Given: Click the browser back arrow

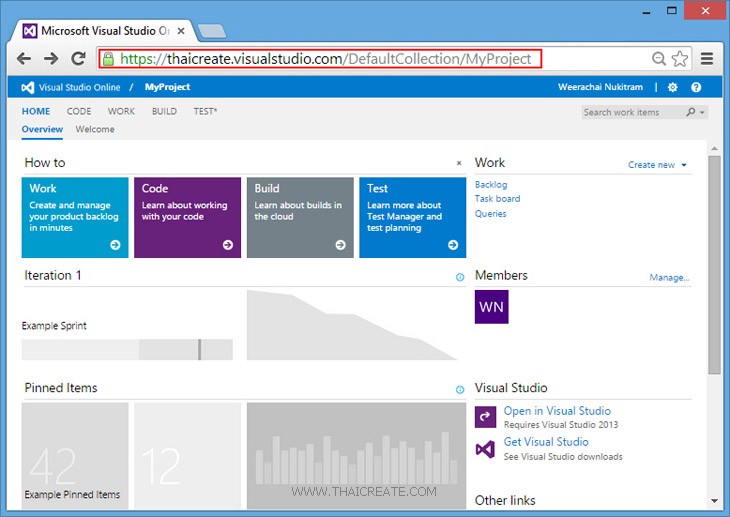Looking at the screenshot, I should (24, 59).
